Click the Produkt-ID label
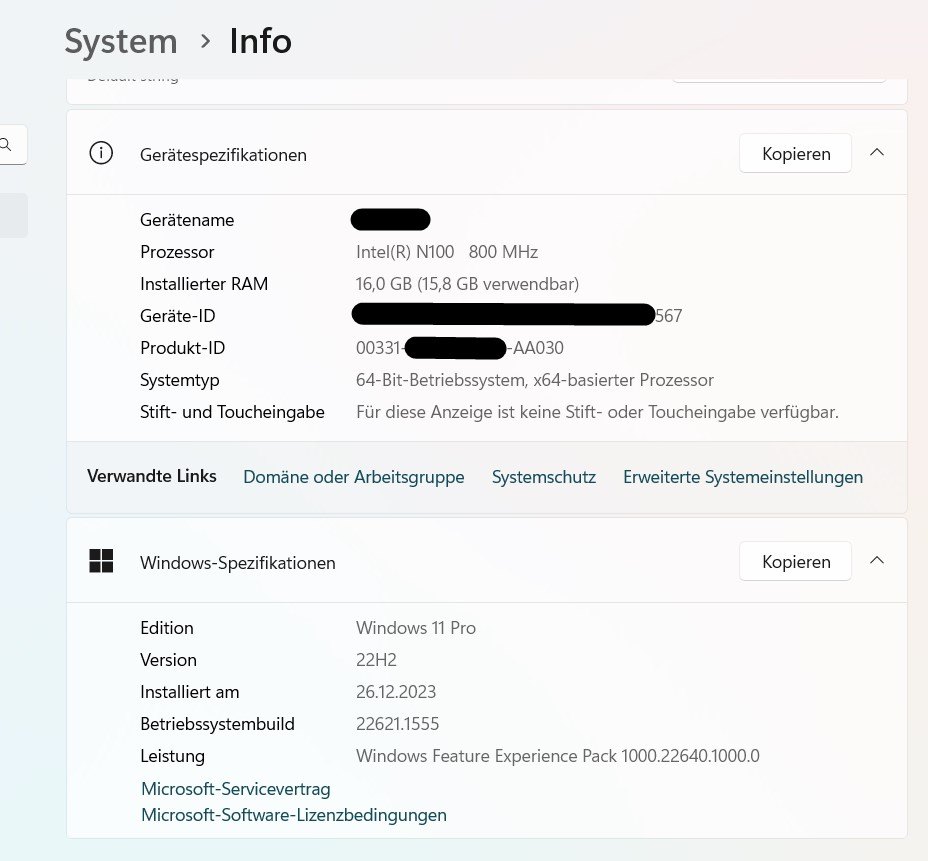This screenshot has height=861, width=928. pyautogui.click(x=182, y=348)
